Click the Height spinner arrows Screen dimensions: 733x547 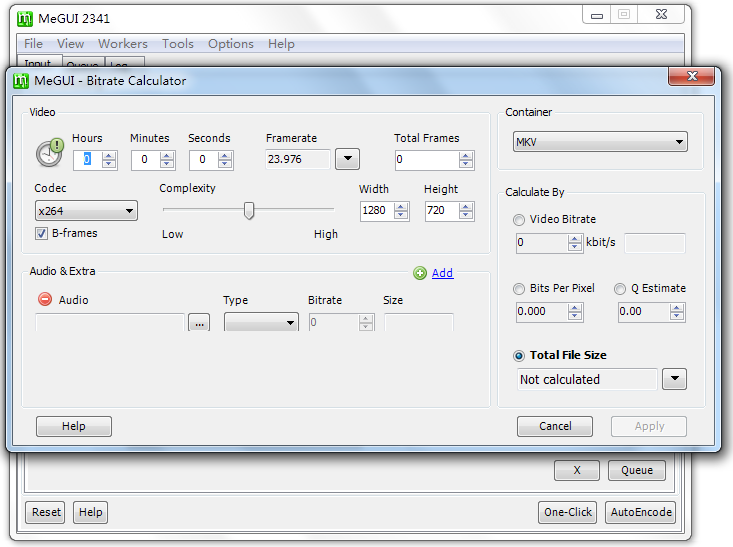coord(466,210)
